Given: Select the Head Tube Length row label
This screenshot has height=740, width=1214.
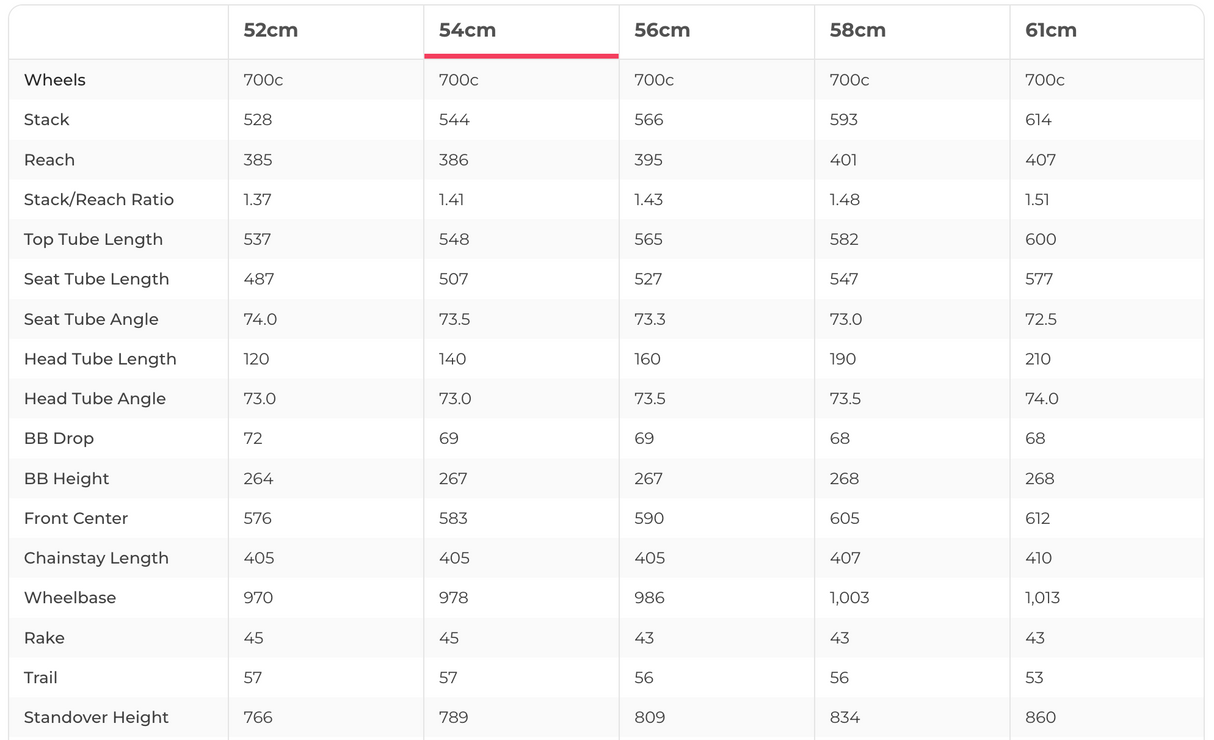Looking at the screenshot, I should coord(100,359).
